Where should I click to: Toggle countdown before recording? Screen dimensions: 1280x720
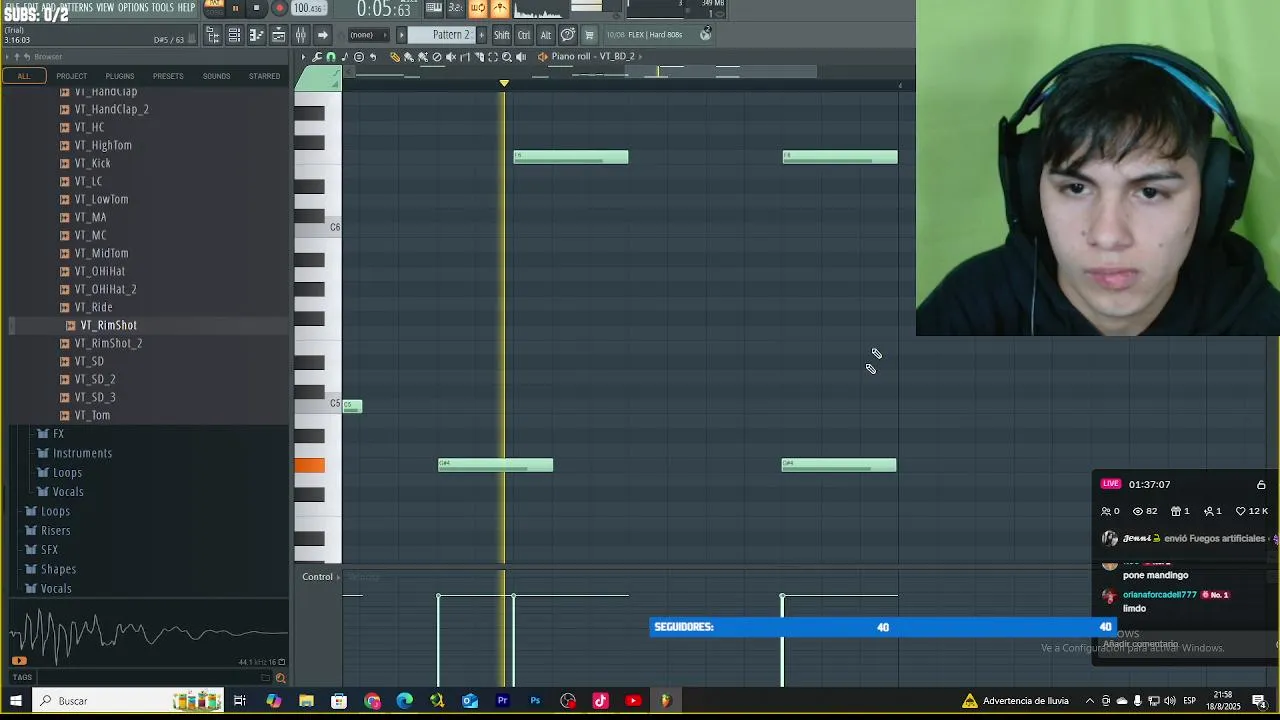(456, 8)
